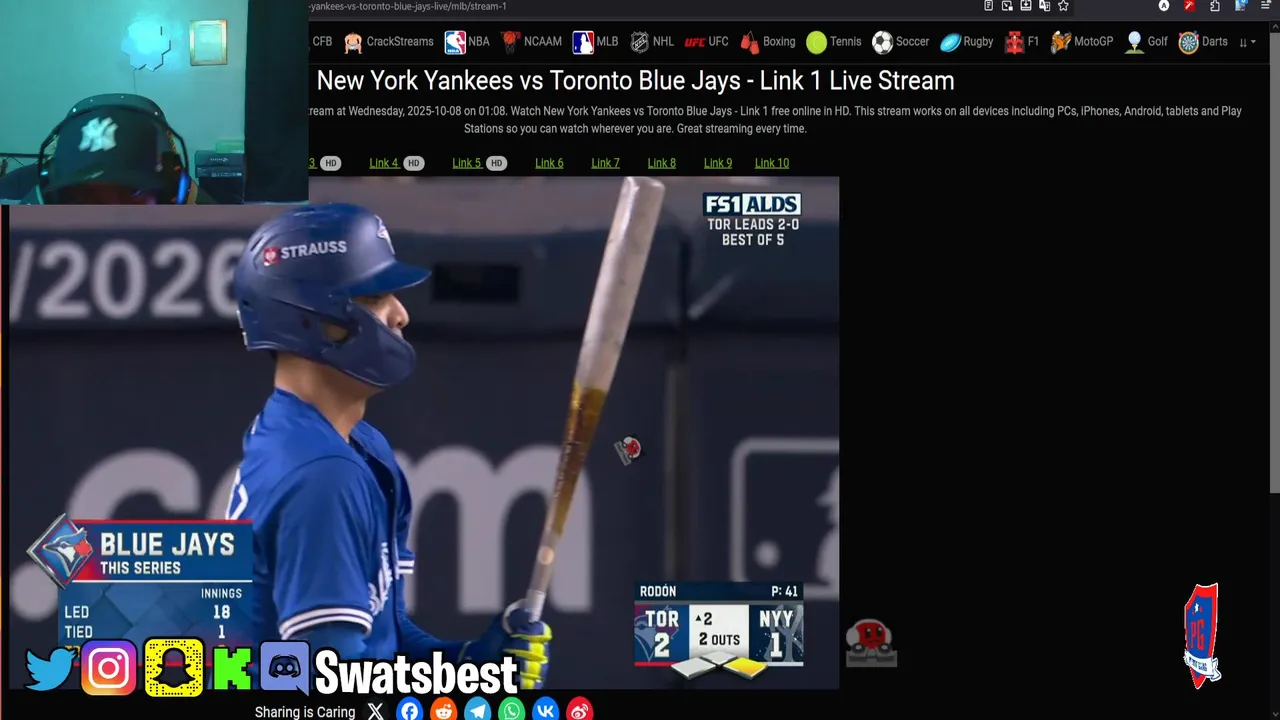The width and height of the screenshot is (1280, 720).
Task: Click the browser URL address text
Action: (x=408, y=6)
